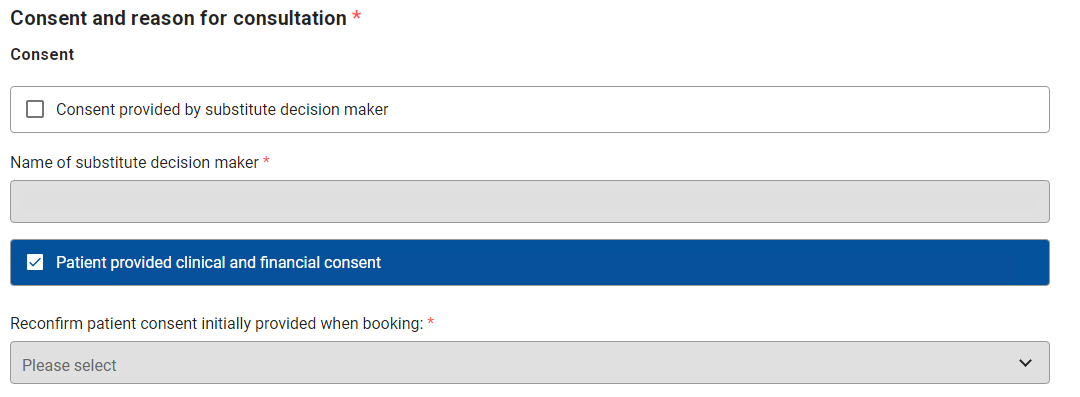
Task: Uncheck the patient clinical and financial consent checkbox
Action: click(x=34, y=263)
